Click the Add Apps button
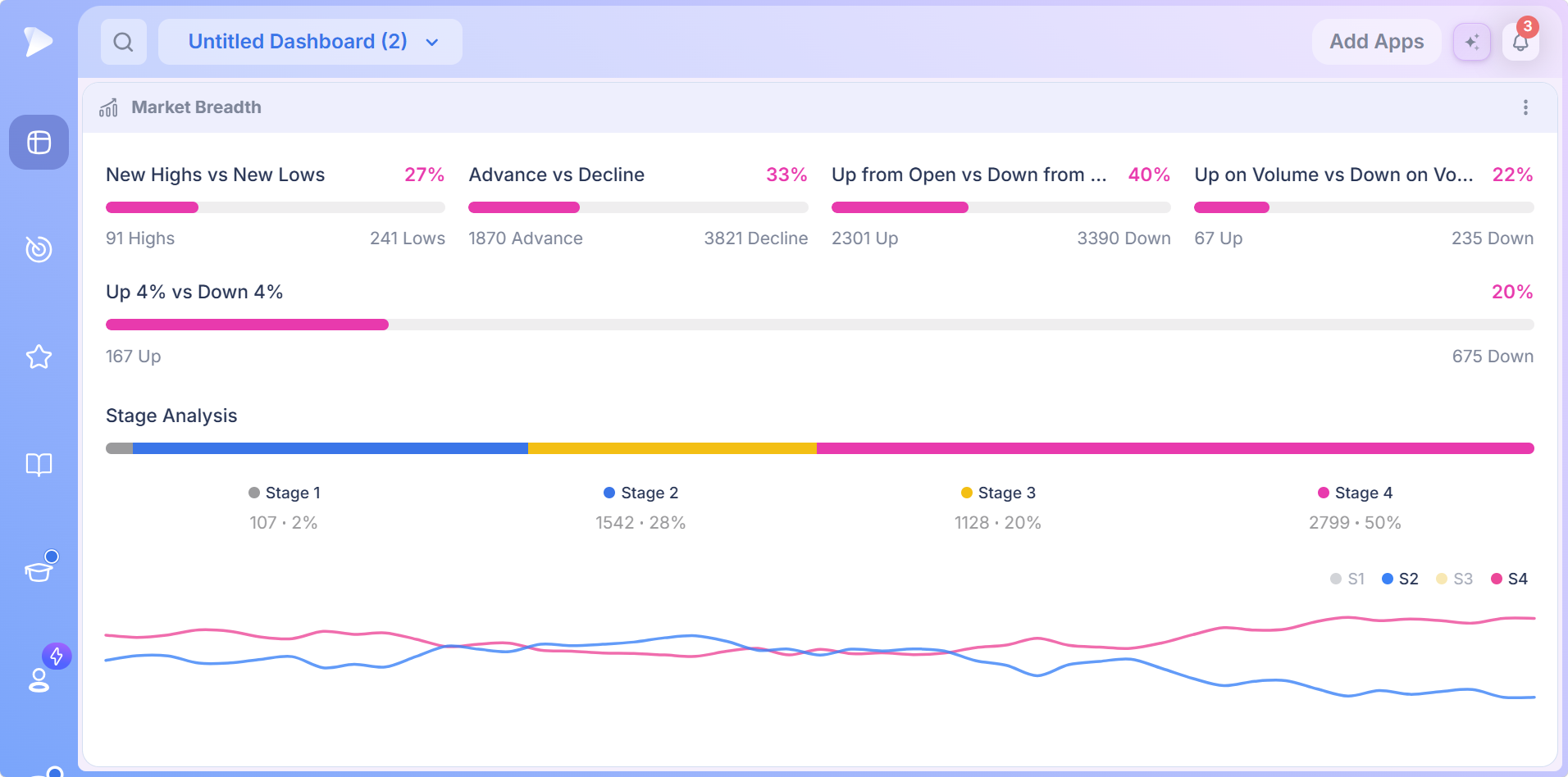The width and height of the screenshot is (1568, 777). (x=1376, y=42)
